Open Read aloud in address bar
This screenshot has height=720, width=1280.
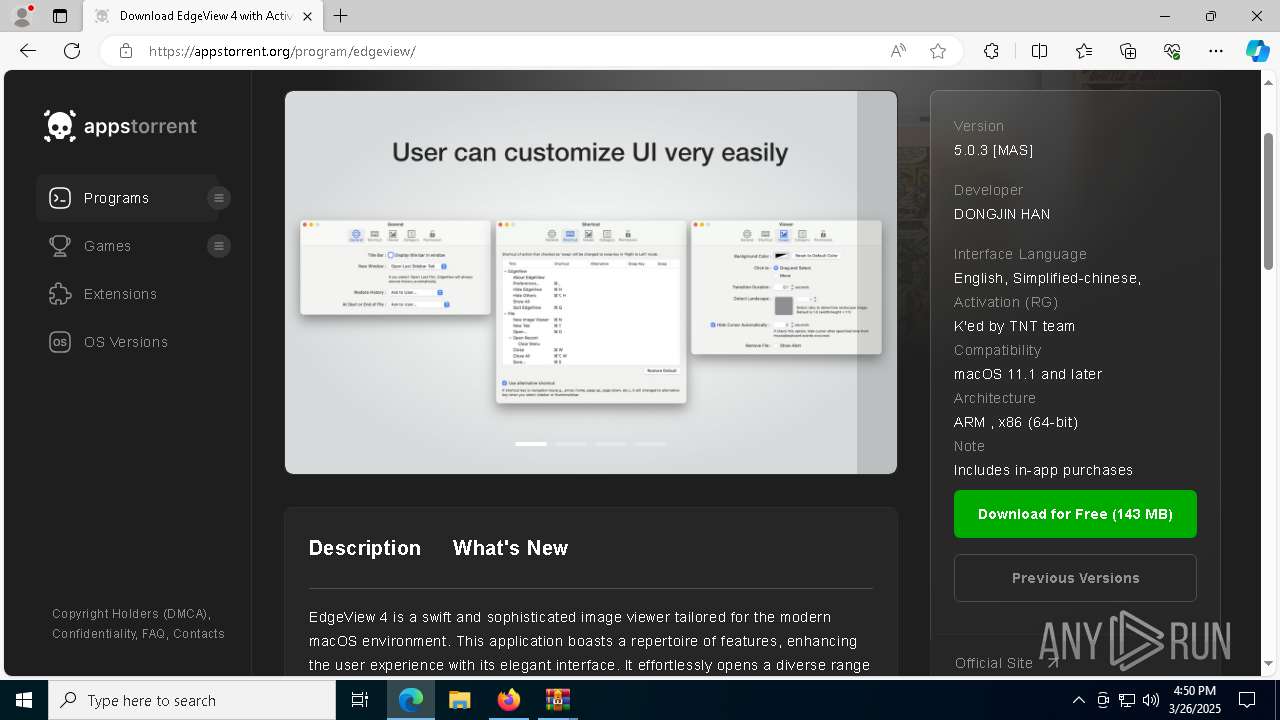coord(898,51)
